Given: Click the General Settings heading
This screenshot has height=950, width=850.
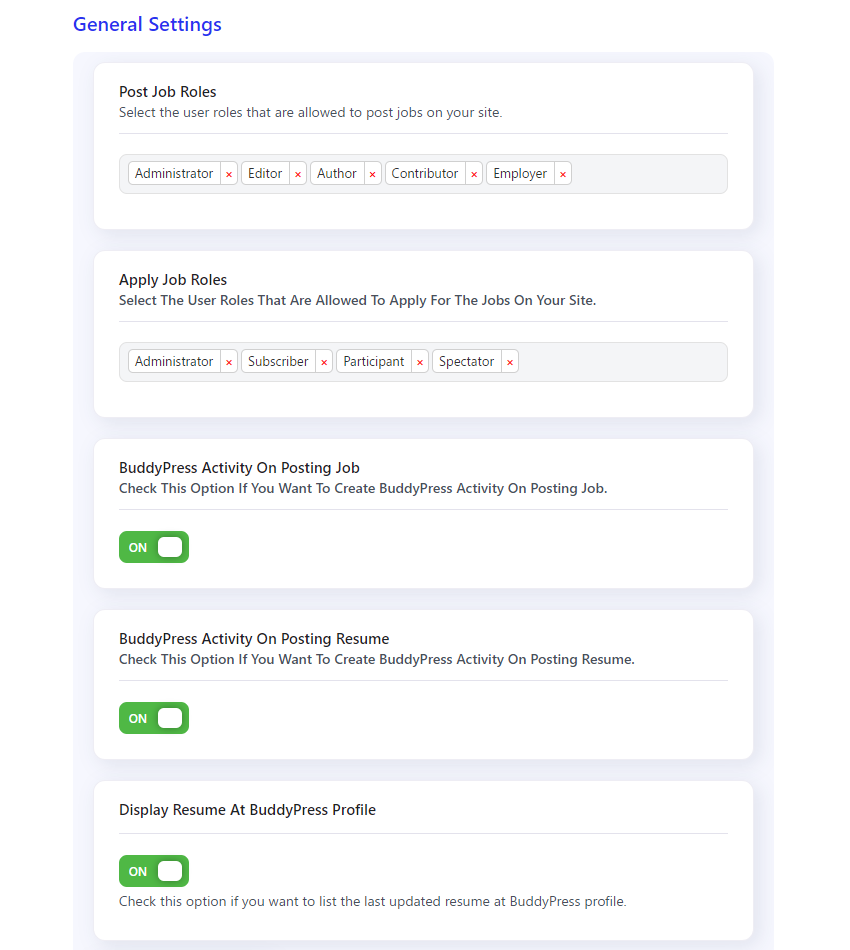Looking at the screenshot, I should tap(147, 24).
